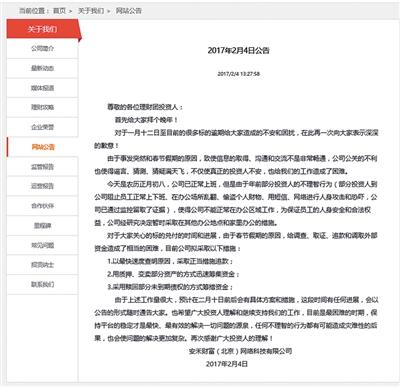Open 监管报告 in the sidebar
Viewport: 400px width, 387px height.
(x=42, y=167)
